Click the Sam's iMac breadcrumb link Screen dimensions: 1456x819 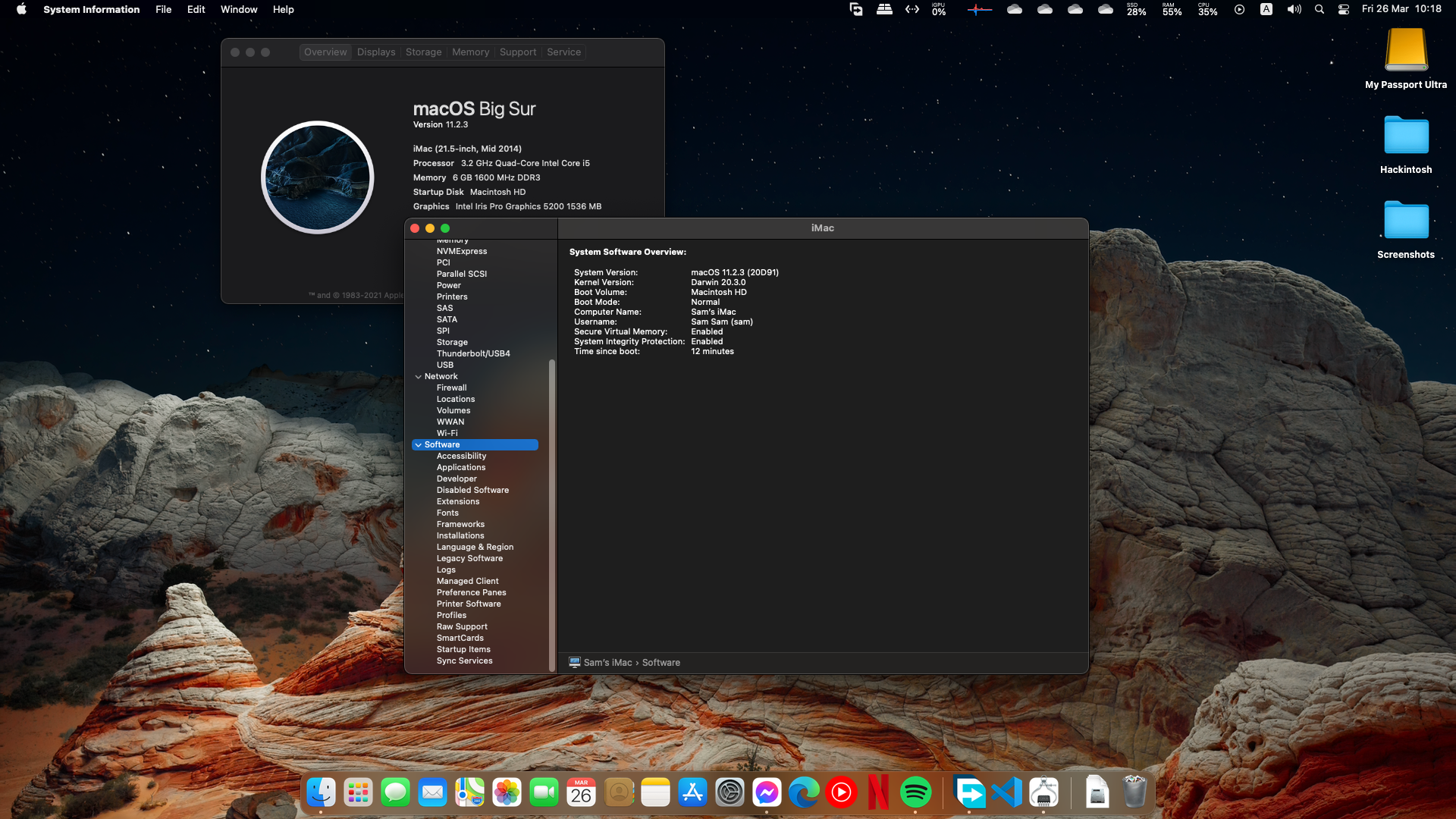(607, 663)
